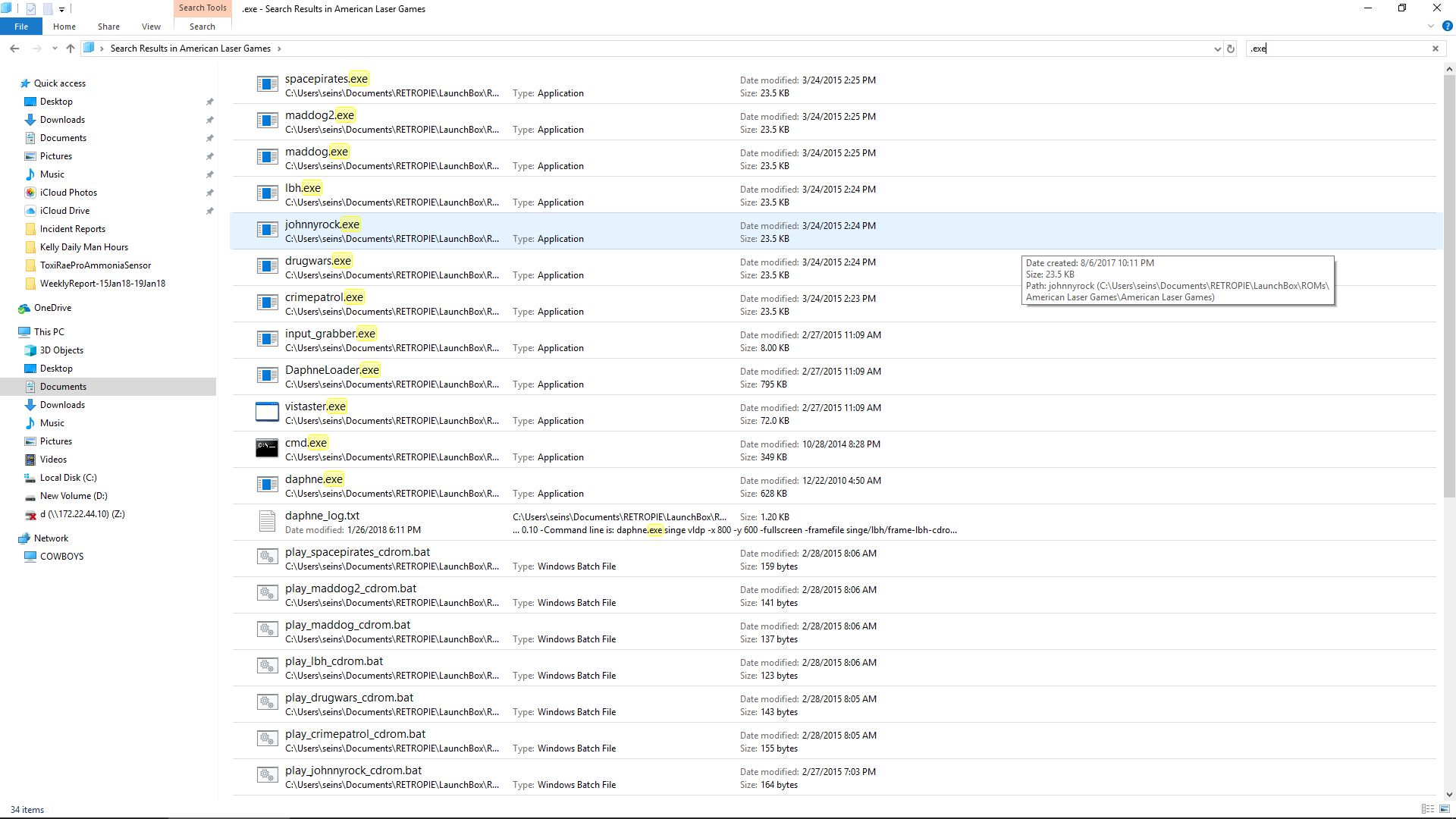Select johnnyrock.exe file

[833, 231]
